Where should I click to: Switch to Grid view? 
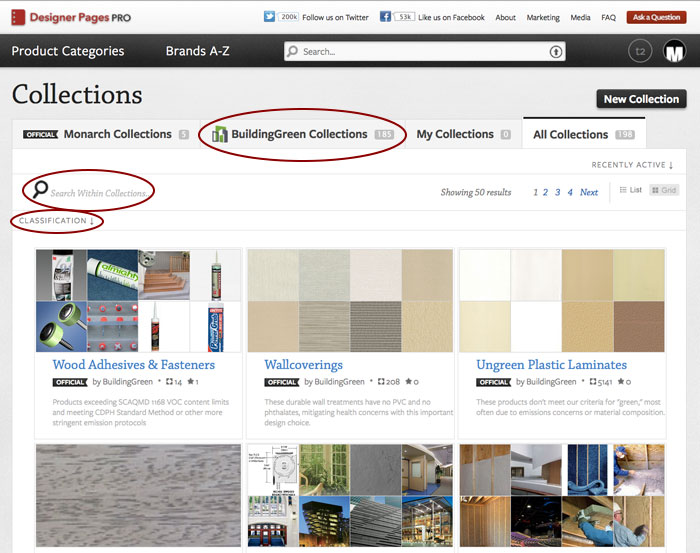[664, 190]
